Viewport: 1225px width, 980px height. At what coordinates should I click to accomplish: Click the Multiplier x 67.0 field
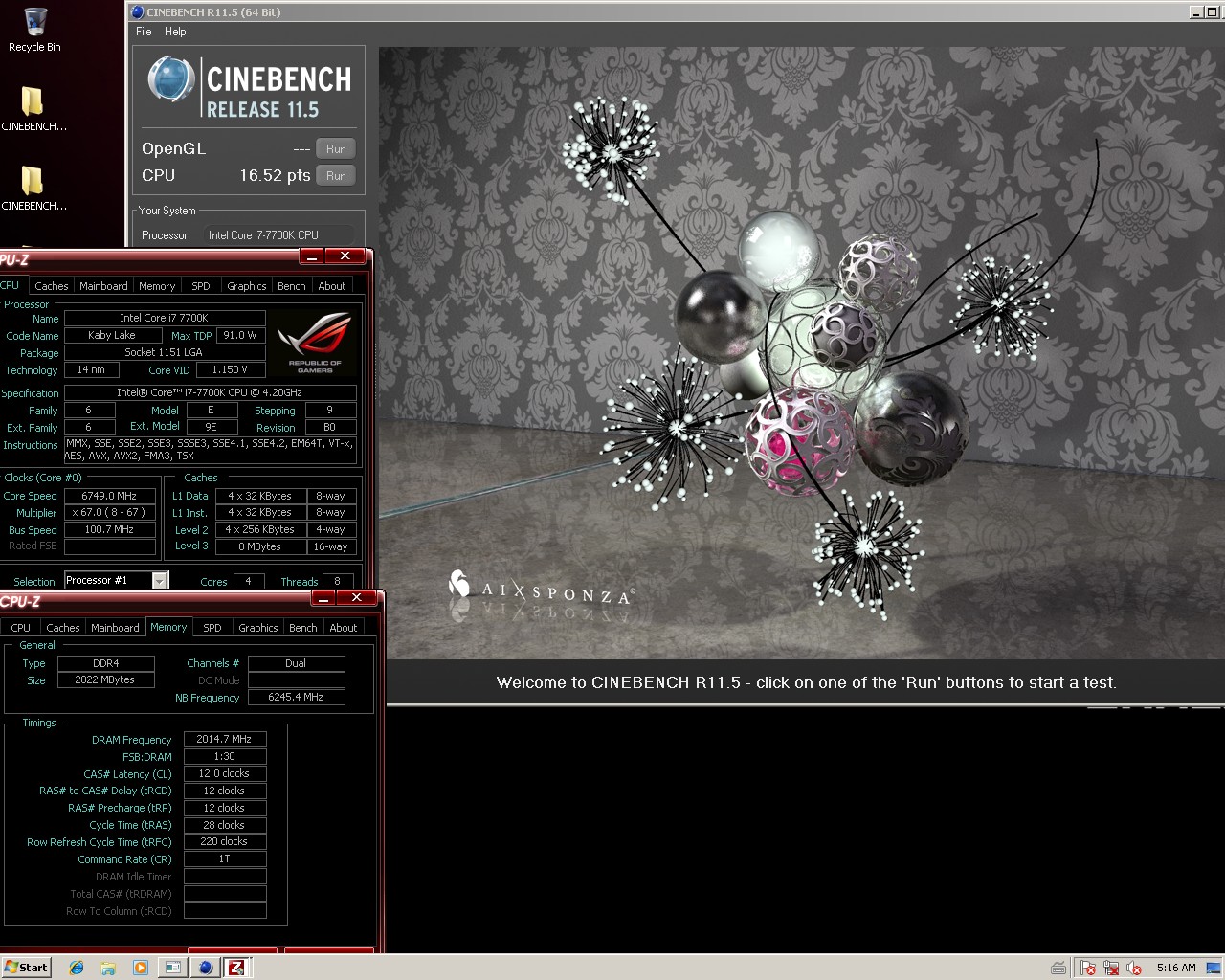(110, 513)
